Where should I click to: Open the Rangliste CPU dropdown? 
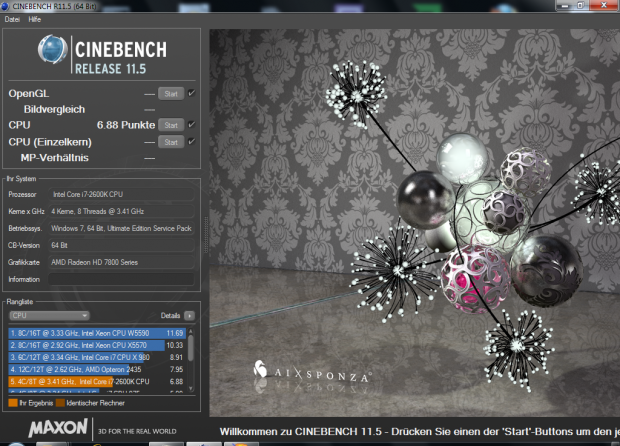tap(49, 316)
